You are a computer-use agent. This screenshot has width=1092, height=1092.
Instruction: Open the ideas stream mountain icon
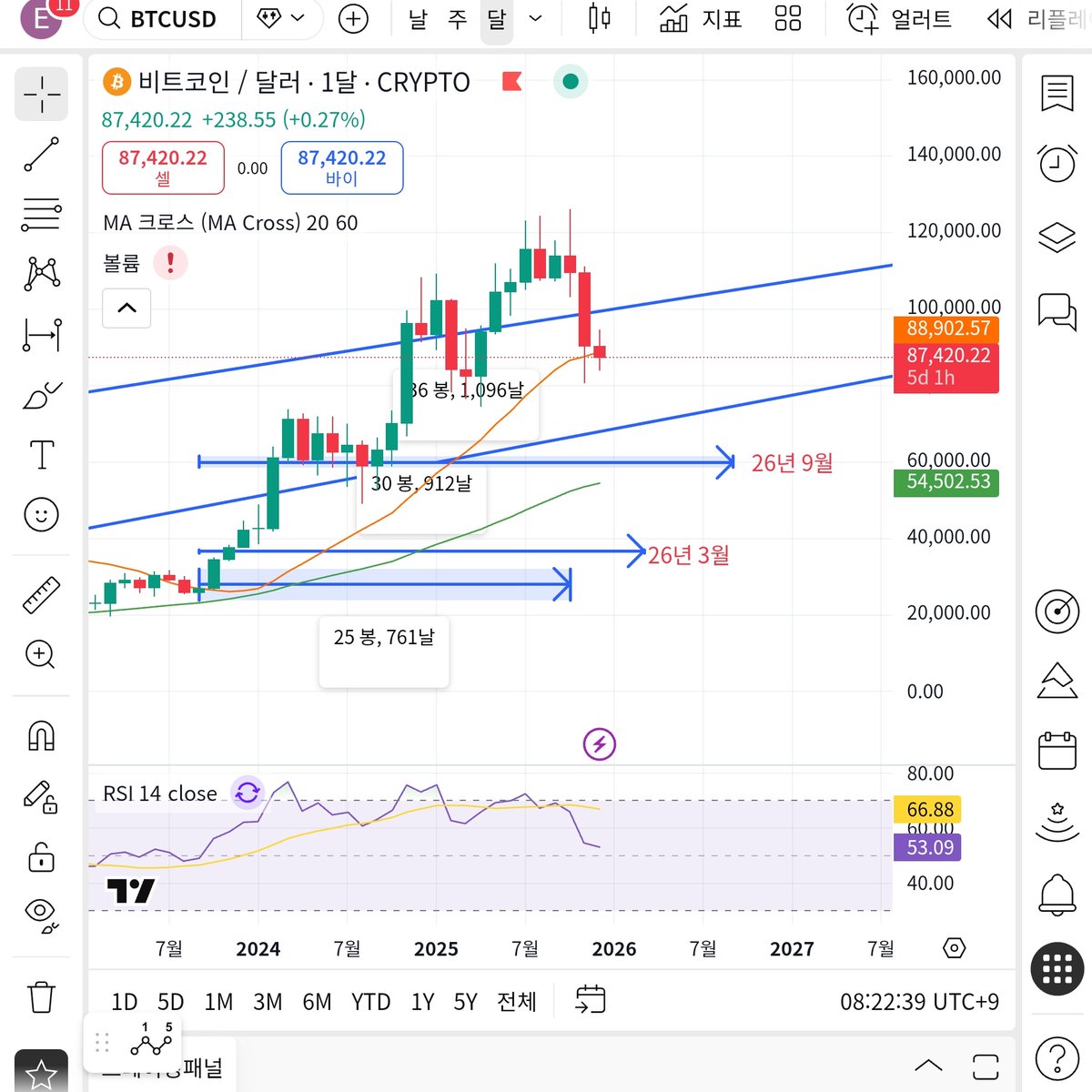click(x=1057, y=681)
